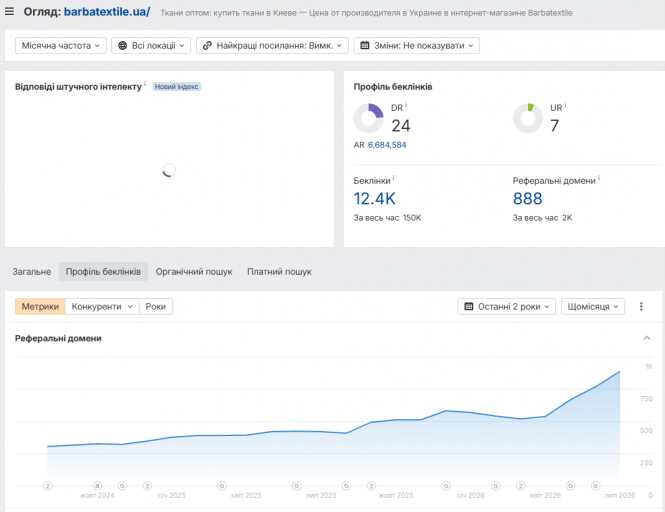Image resolution: width=665 pixels, height=512 pixels.
Task: Open the three-dot chart options menu
Action: [641, 306]
